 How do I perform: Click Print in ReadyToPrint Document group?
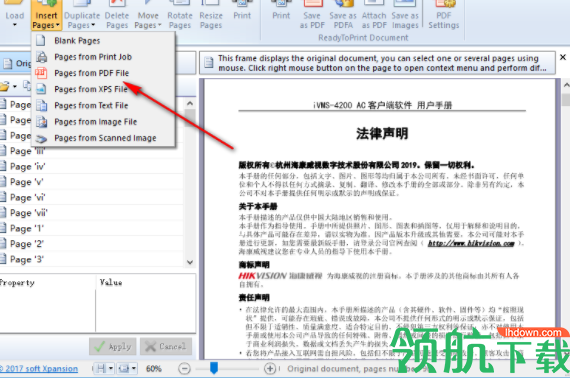pos(281,11)
